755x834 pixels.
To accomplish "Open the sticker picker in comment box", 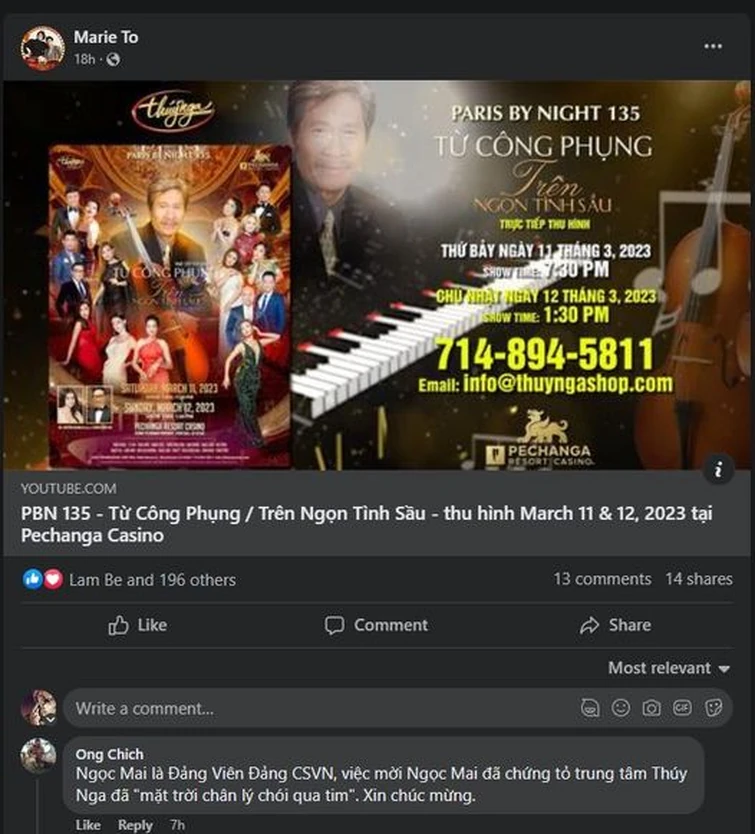I will [713, 708].
